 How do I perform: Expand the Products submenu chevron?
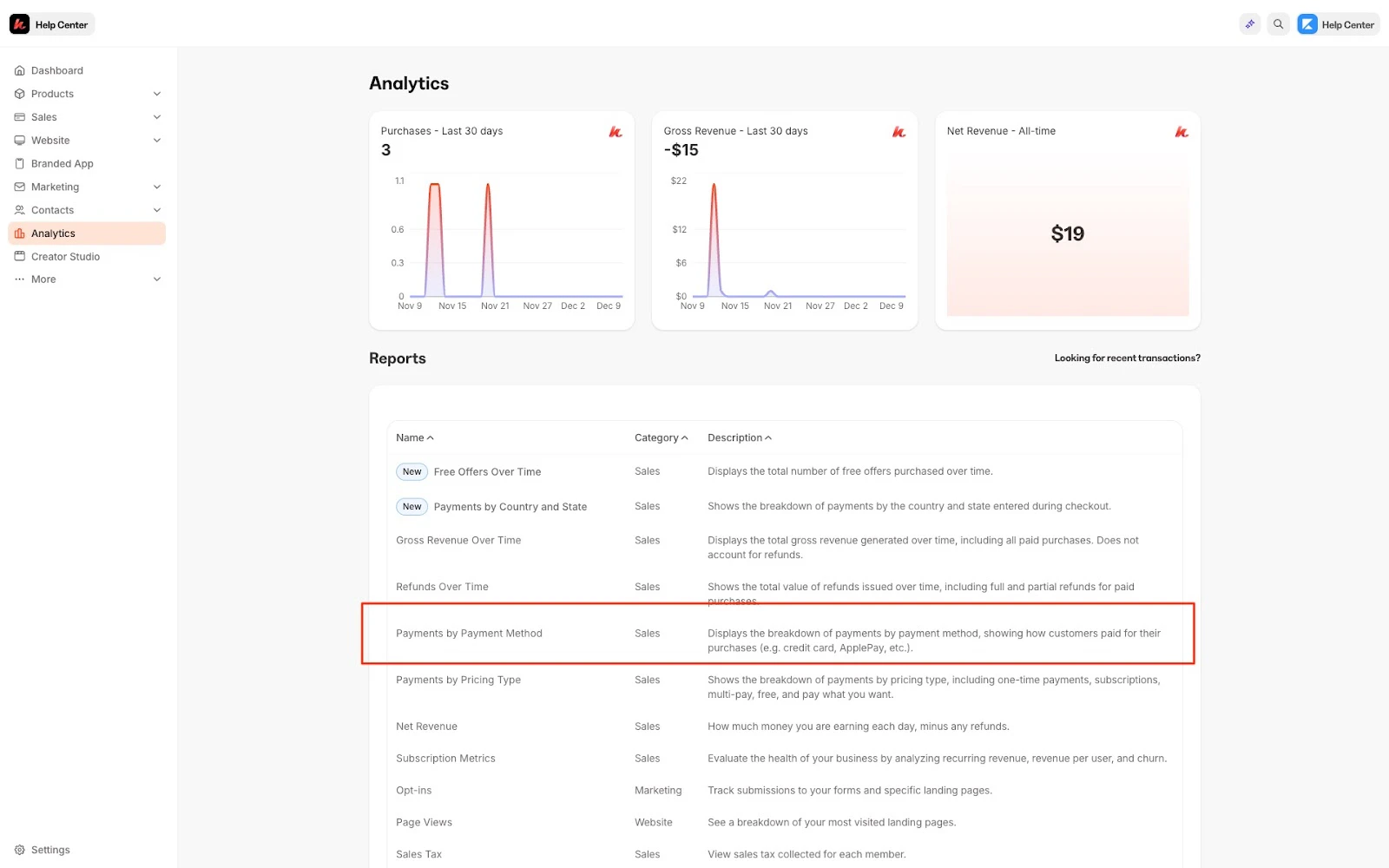click(x=157, y=94)
